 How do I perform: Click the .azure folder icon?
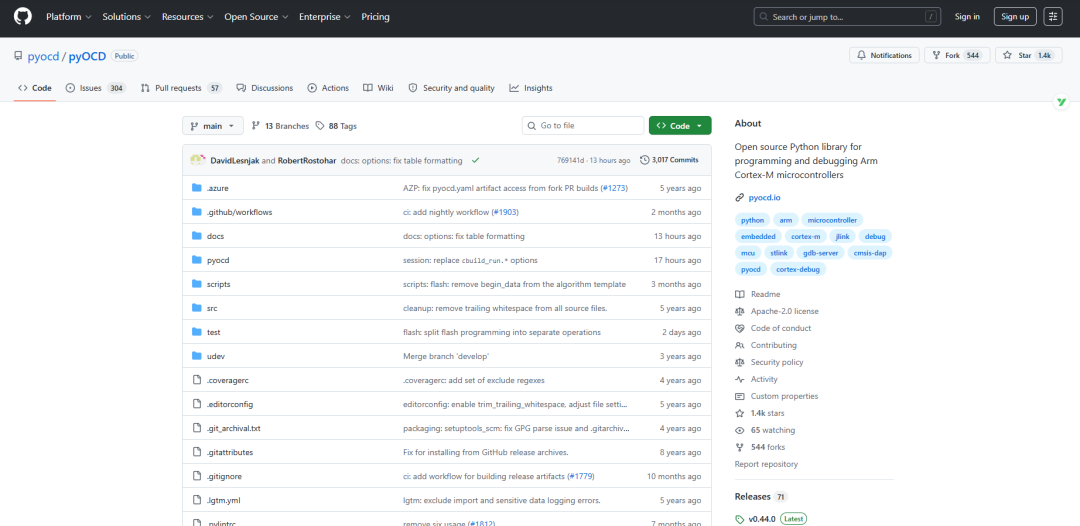(196, 188)
